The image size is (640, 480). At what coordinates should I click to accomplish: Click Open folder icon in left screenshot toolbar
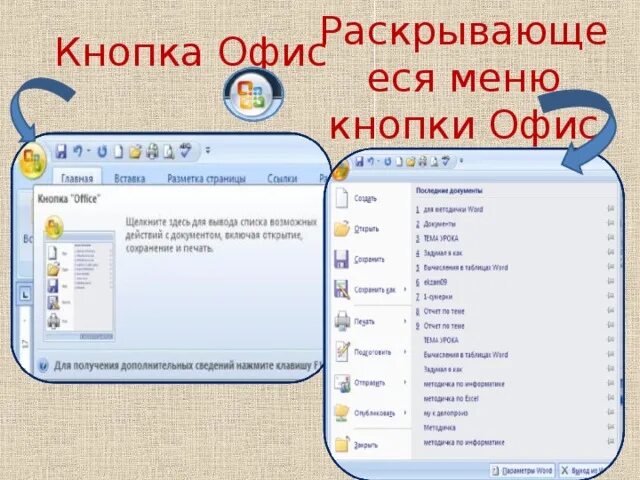[x=135, y=152]
